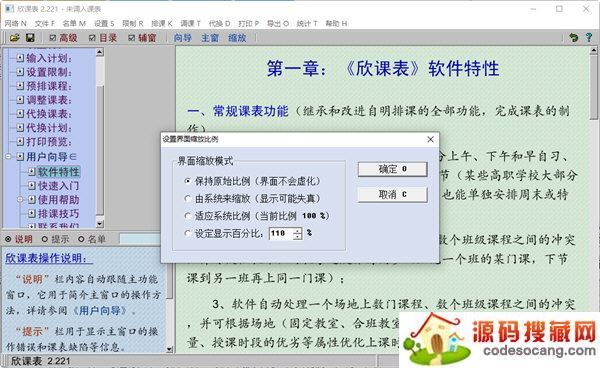Open the 网络 N menu
The width and height of the screenshot is (600, 368).
click(x=16, y=23)
